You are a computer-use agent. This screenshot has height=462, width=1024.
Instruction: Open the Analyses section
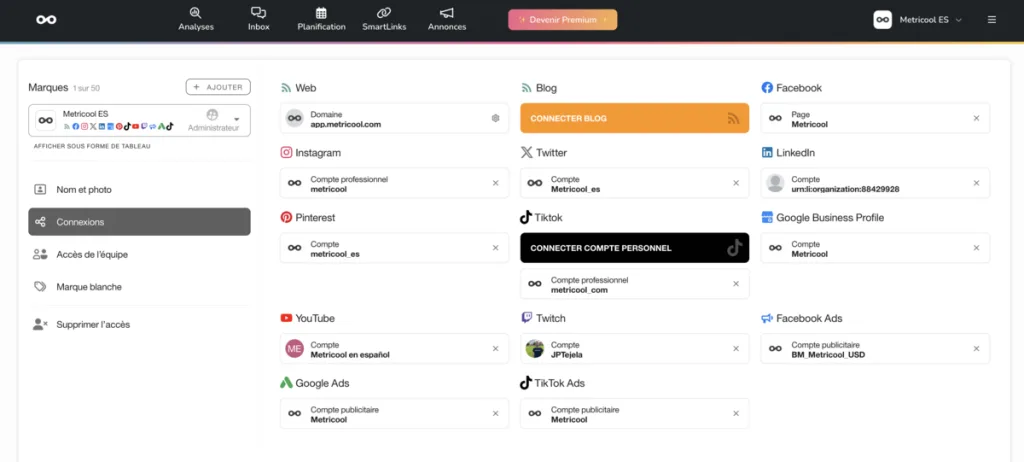click(x=196, y=20)
